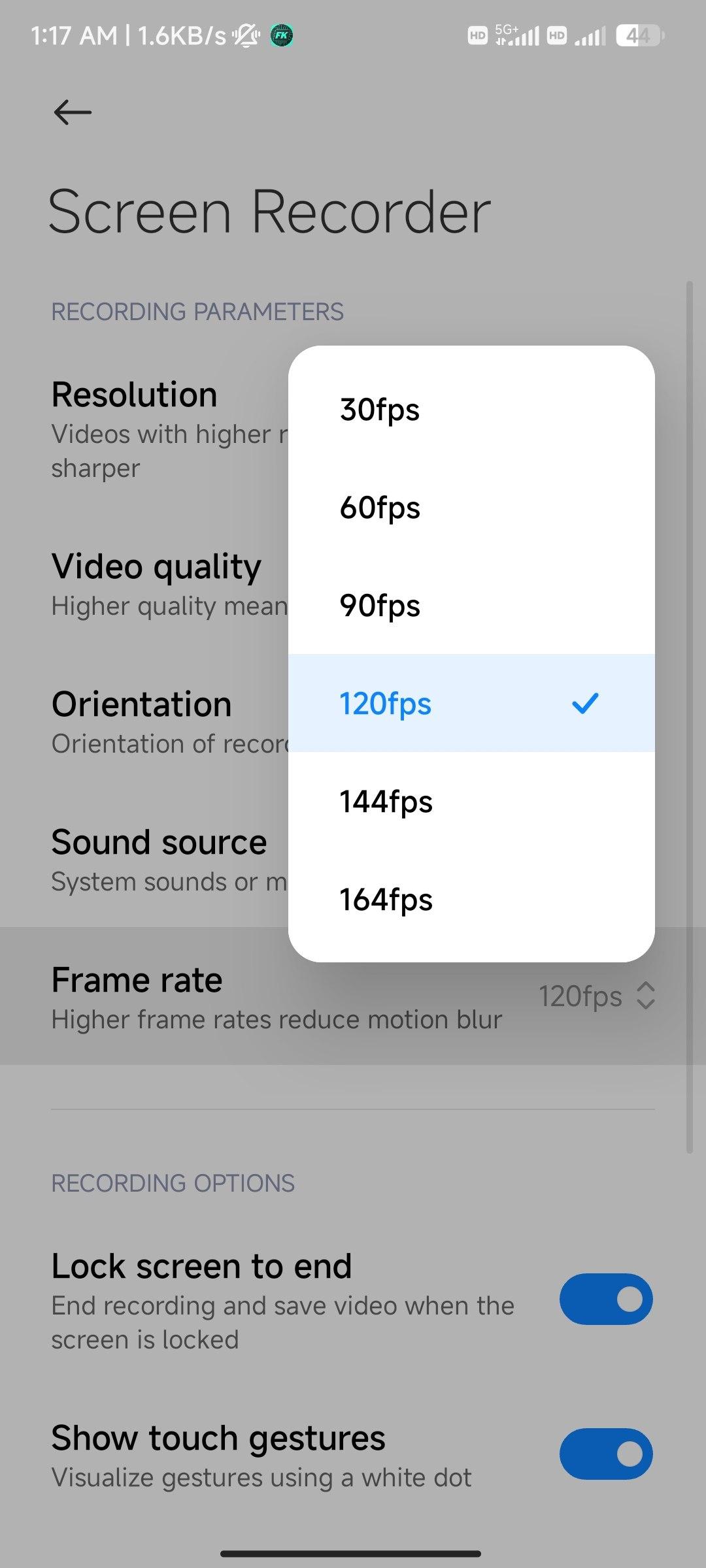Tap the first HD status icon
Screen dimensions: 706x1568
point(478,35)
